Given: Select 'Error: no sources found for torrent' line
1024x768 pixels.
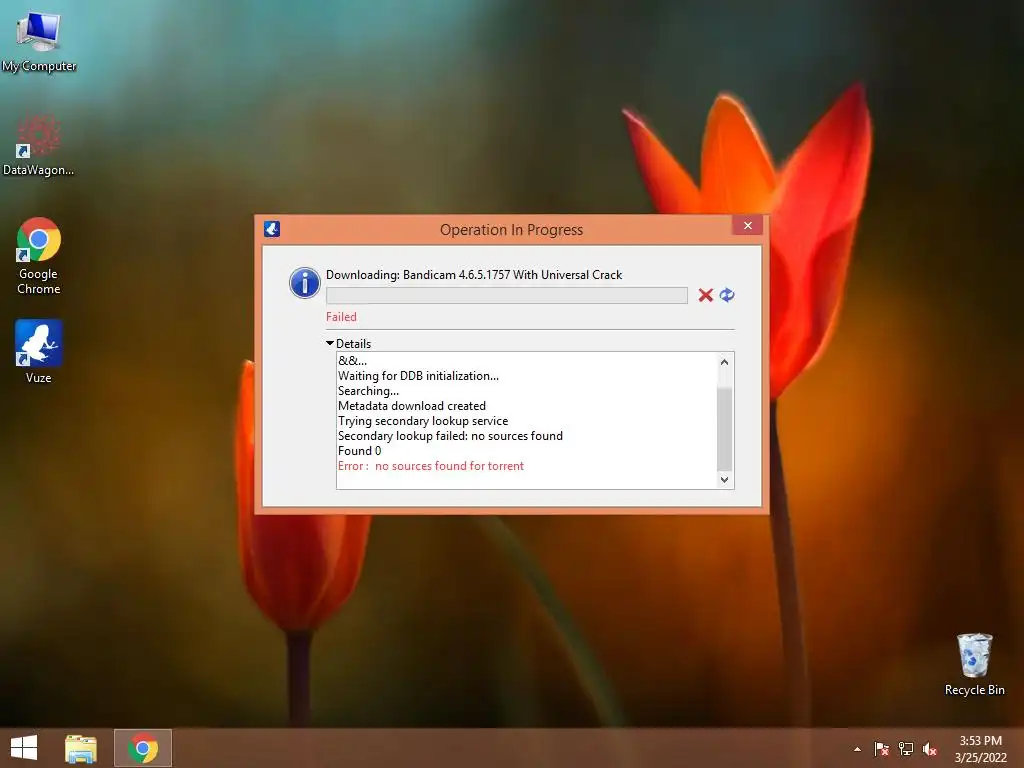Looking at the screenshot, I should click(x=430, y=466).
